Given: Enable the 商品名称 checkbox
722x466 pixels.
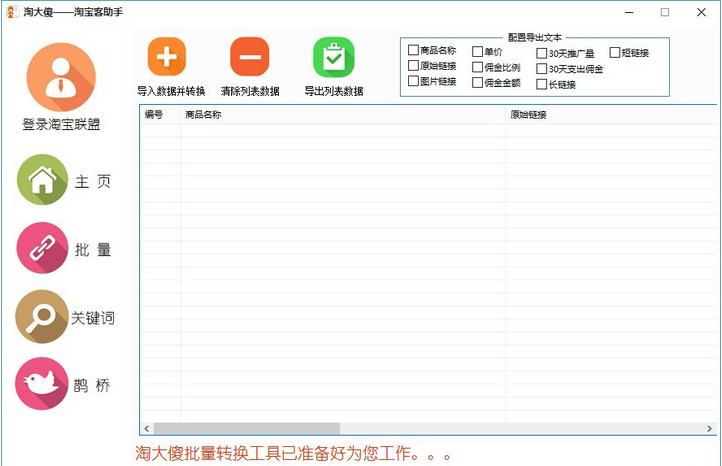Looking at the screenshot, I should 413,50.
